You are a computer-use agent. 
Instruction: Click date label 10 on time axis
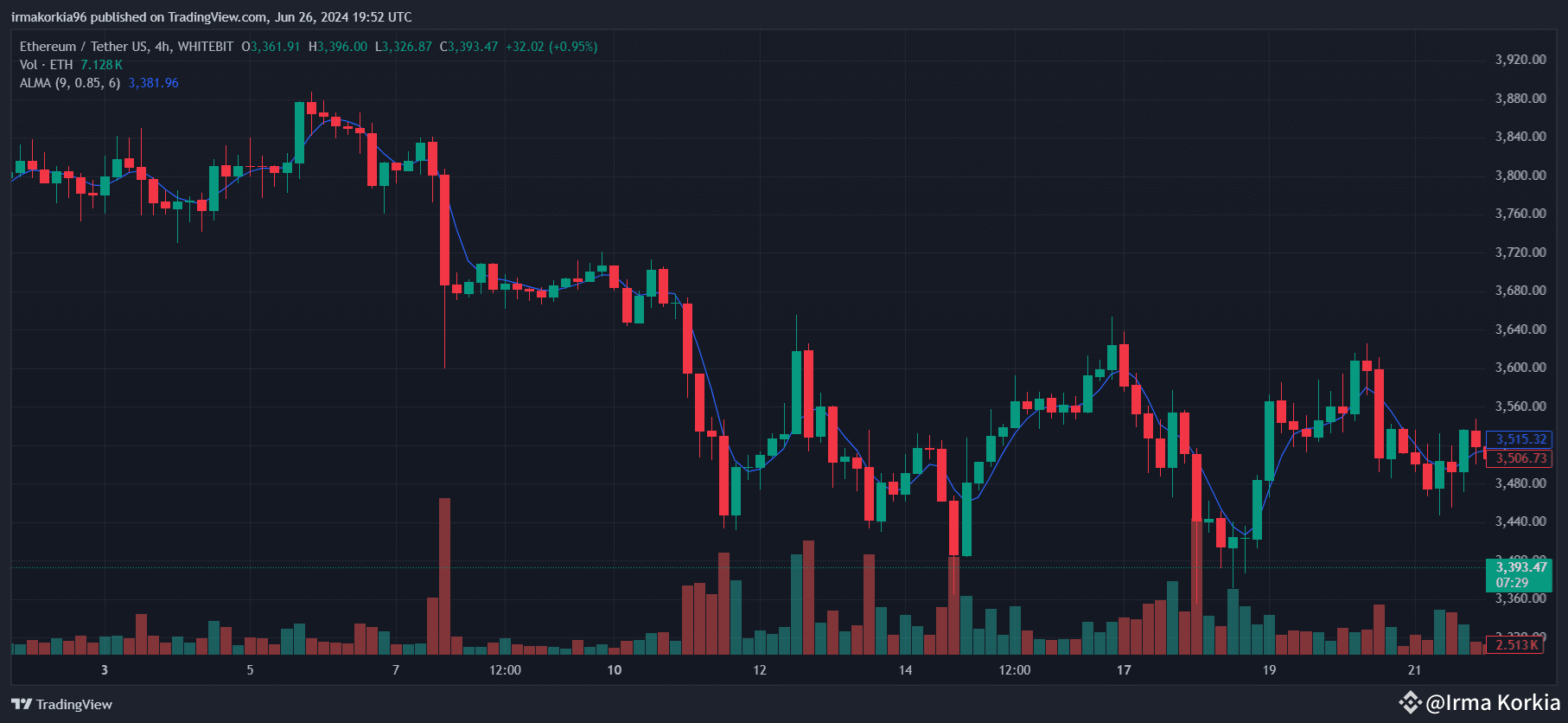(x=614, y=670)
